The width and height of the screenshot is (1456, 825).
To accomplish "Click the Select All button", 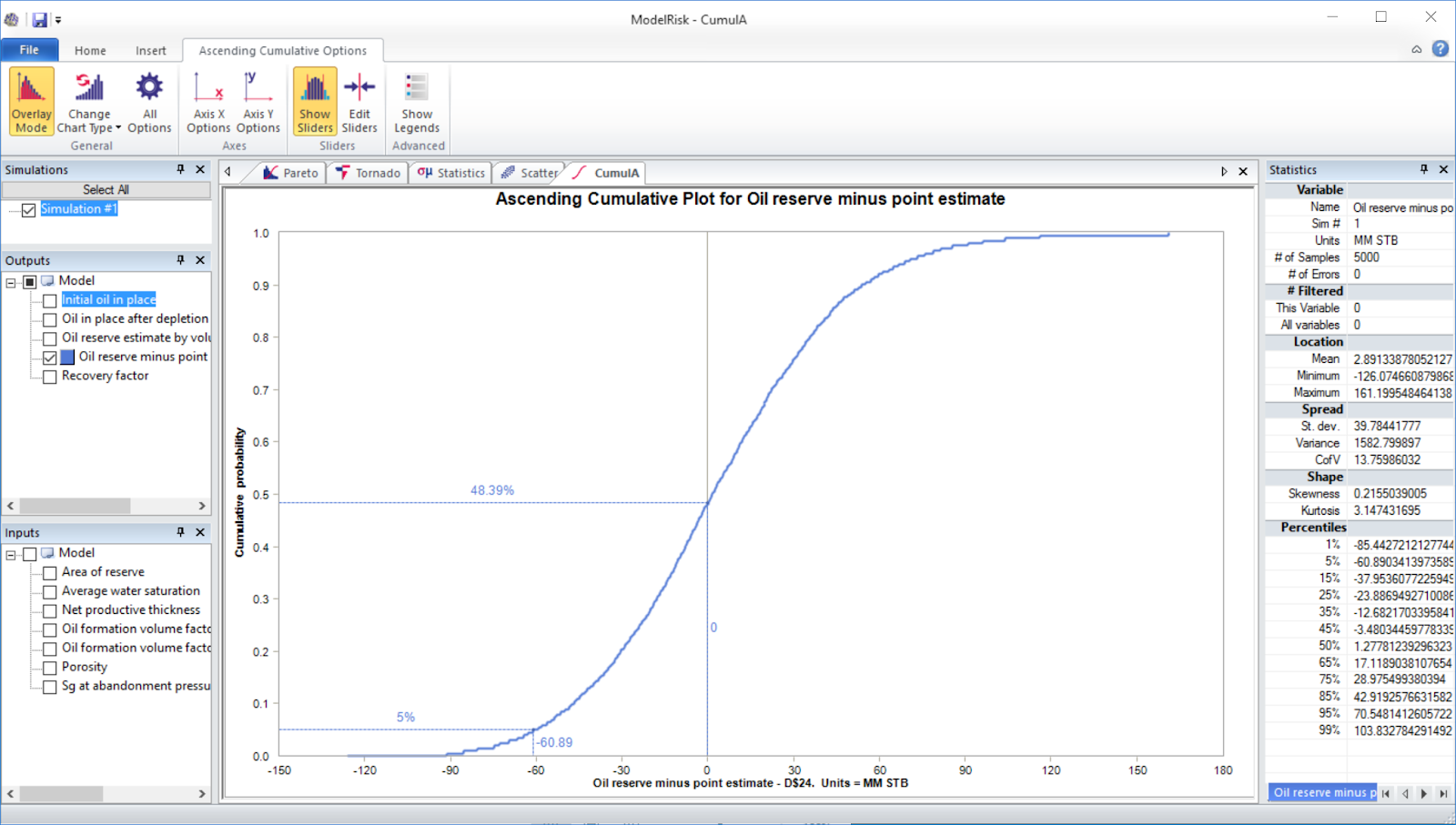I will click(106, 189).
